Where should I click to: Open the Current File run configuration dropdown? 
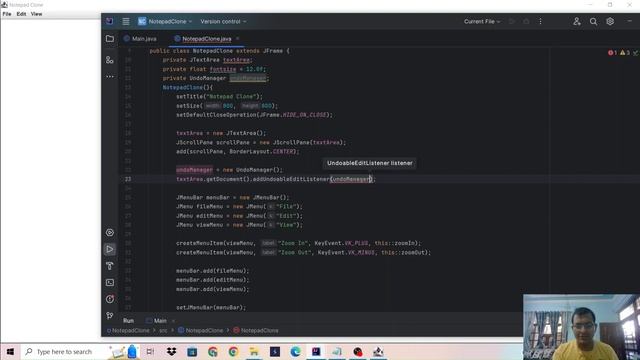pos(482,21)
